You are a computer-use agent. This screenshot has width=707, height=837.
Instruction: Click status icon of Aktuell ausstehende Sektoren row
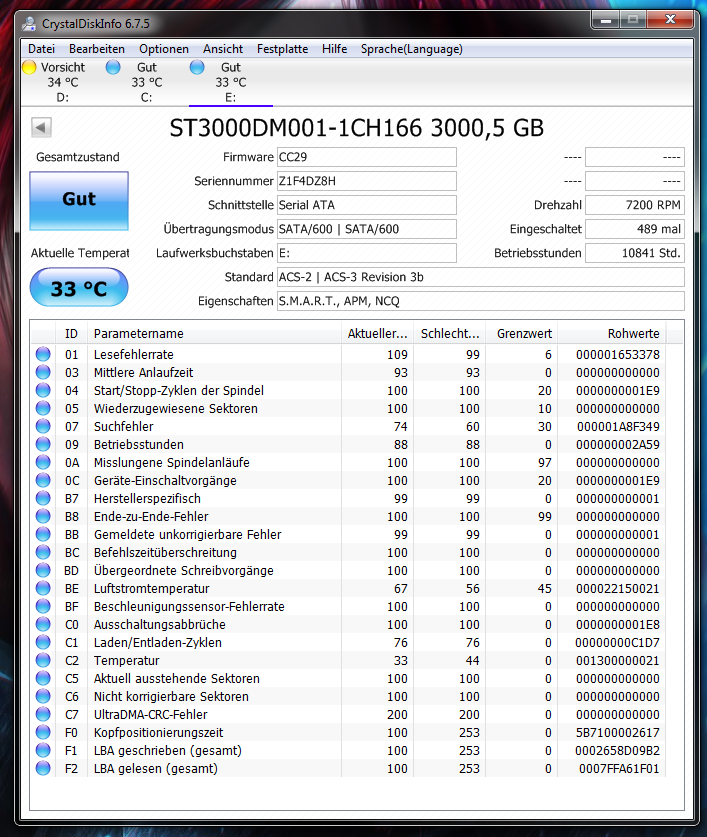43,678
